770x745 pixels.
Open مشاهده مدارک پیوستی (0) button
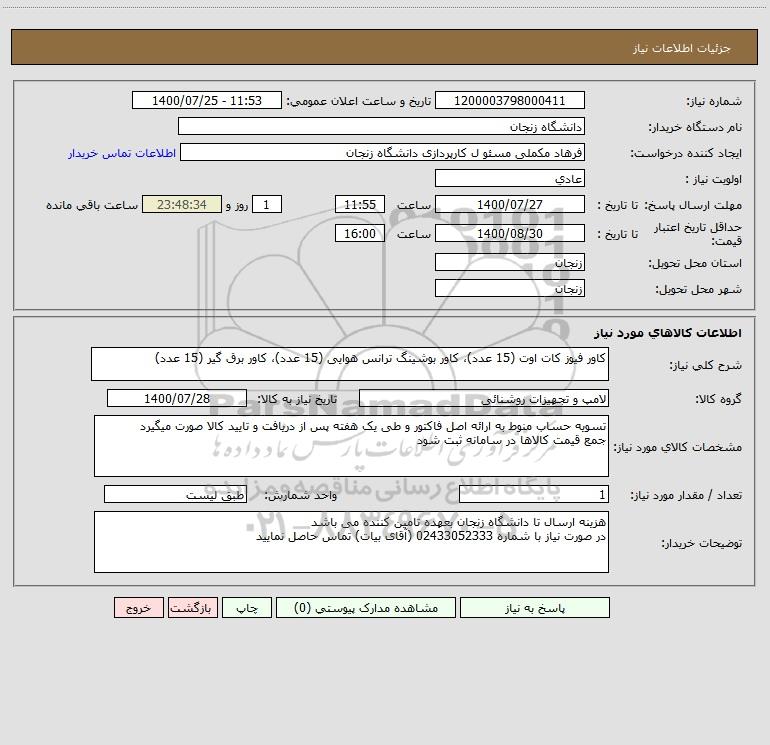tap(366, 607)
